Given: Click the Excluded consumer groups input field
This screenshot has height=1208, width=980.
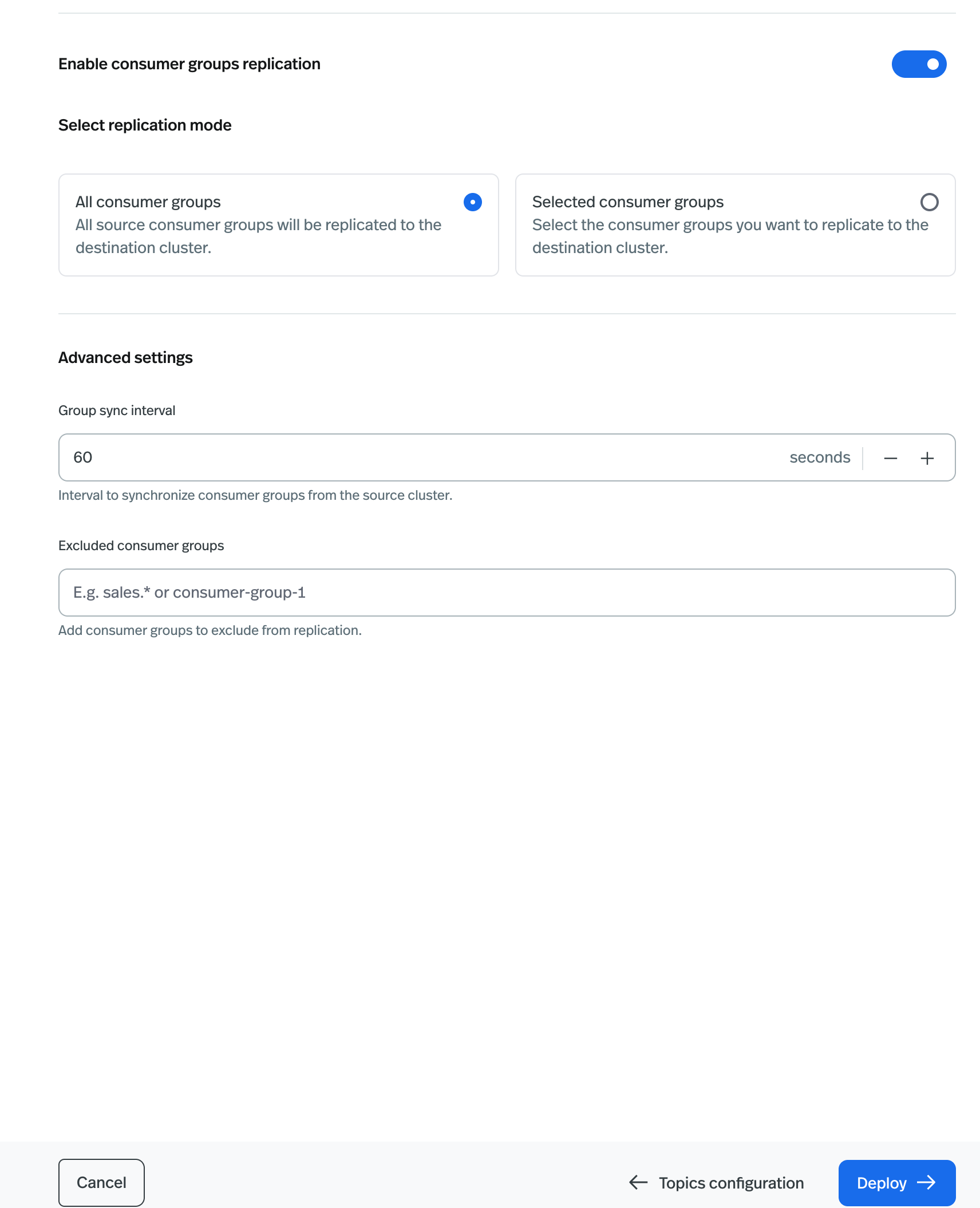Looking at the screenshot, I should point(507,592).
